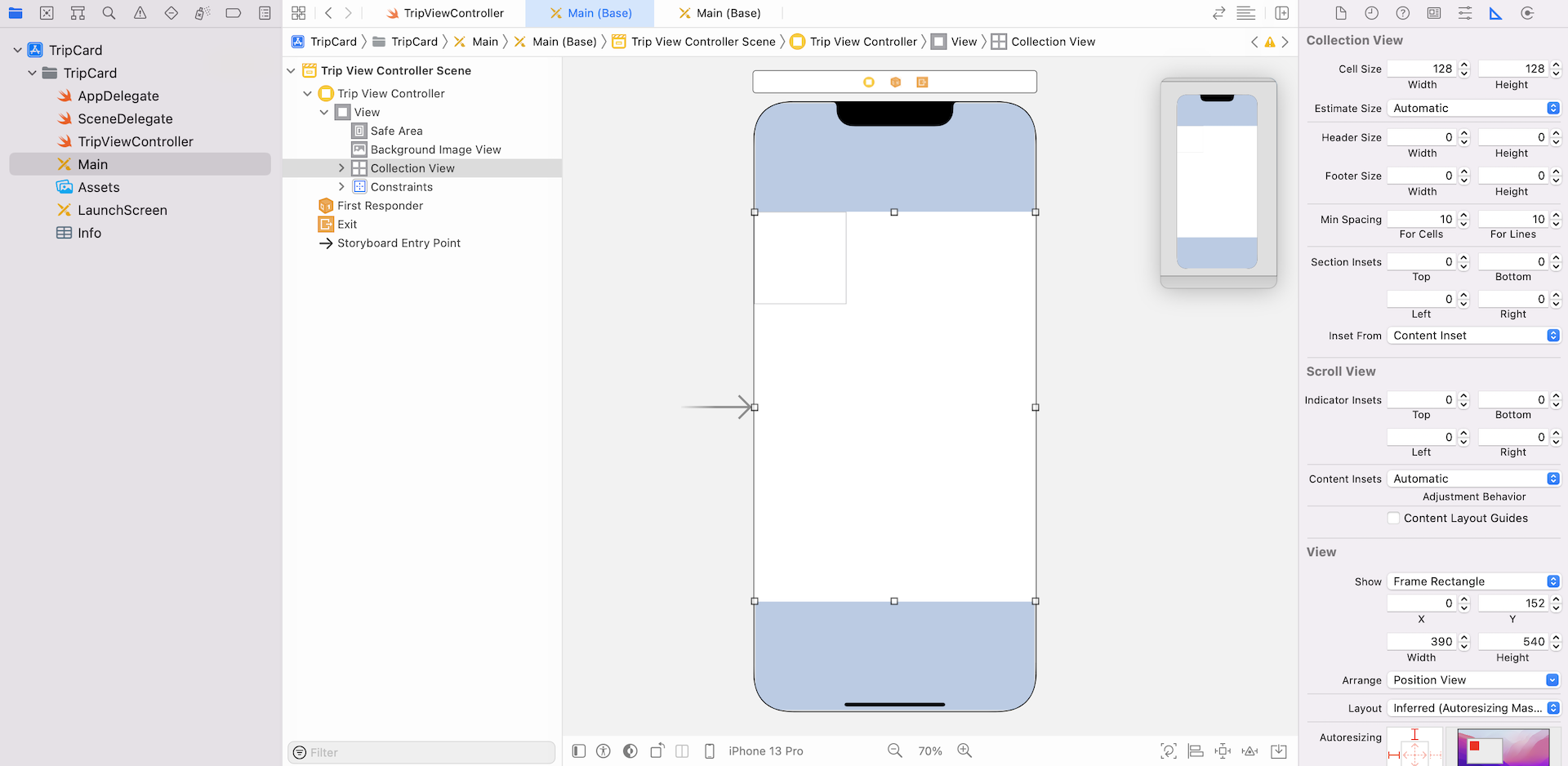Screen dimensions: 1568x766
Task: Expand the Collection View tree item
Action: [341, 168]
